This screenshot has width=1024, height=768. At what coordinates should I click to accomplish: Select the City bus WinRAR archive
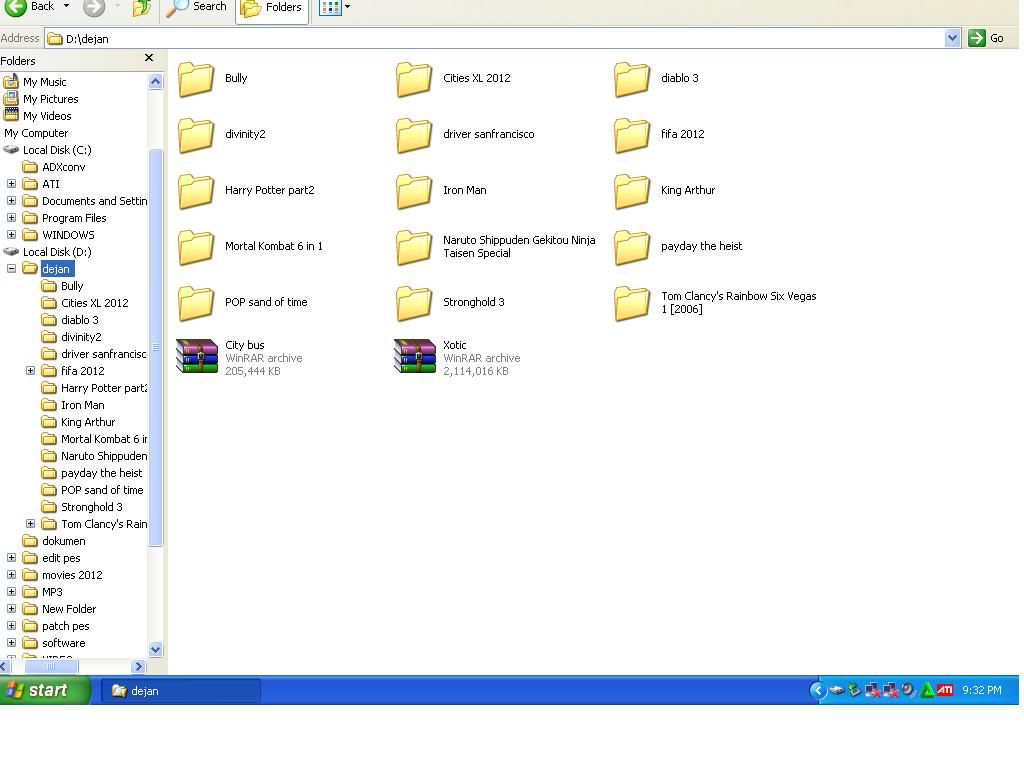pos(240,358)
